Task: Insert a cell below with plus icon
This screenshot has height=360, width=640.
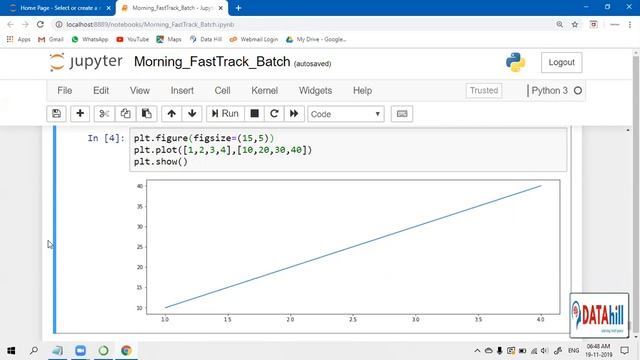Action: tap(80, 114)
